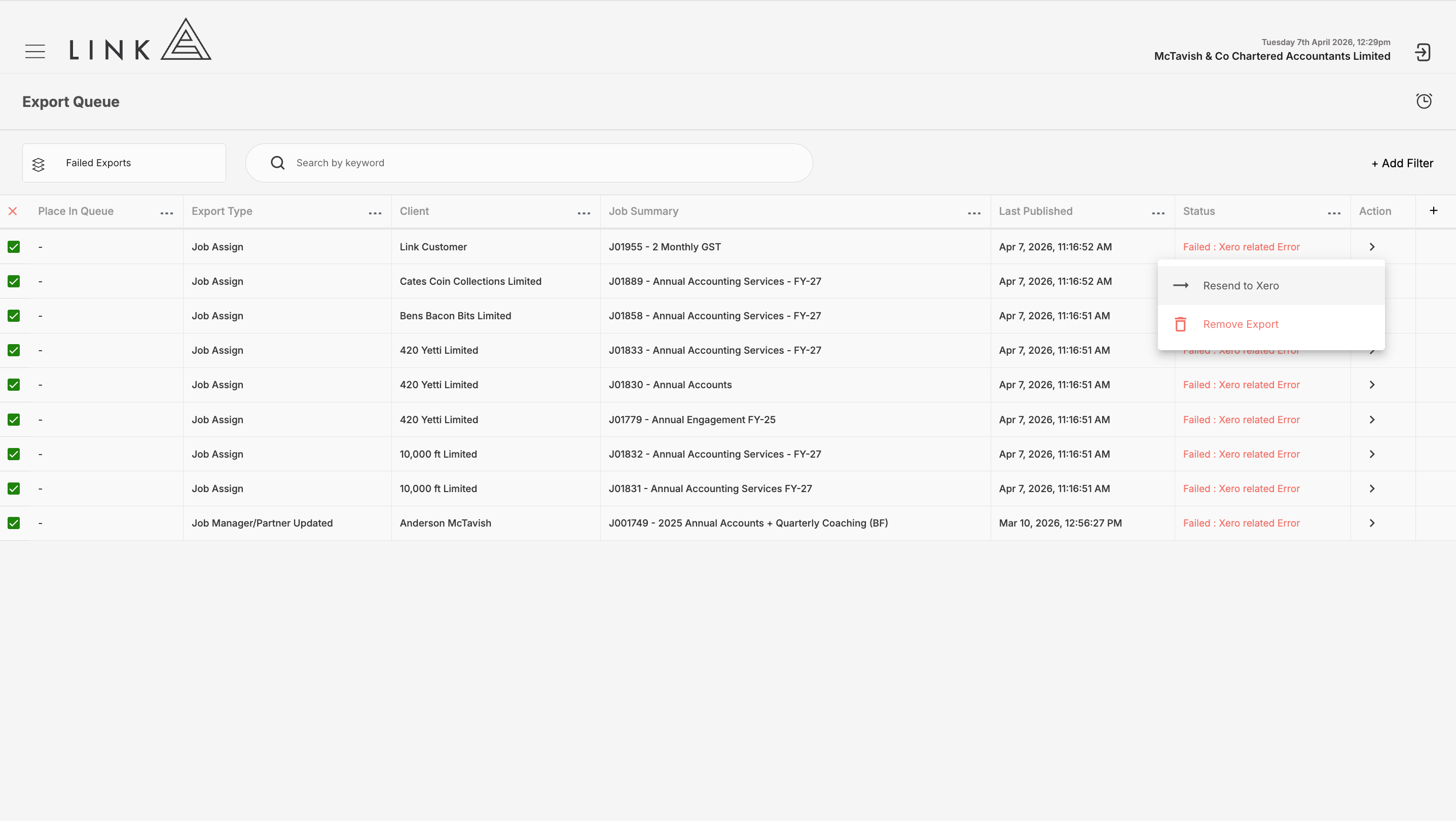Uncheck the J01779 Annual Engagement row
The height and width of the screenshot is (821, 1456).
14,420
